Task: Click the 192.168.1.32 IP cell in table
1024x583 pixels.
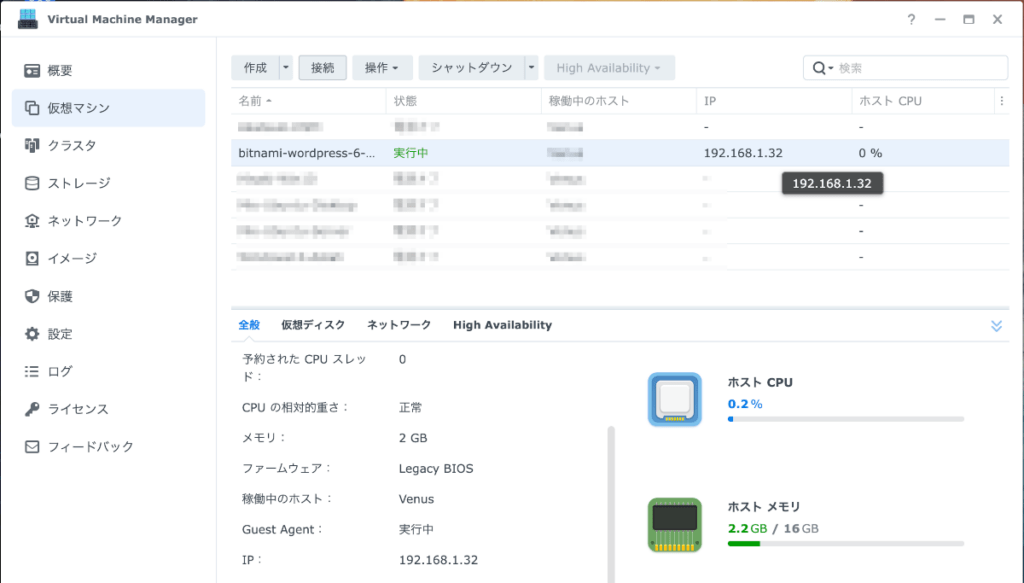Action: point(743,153)
